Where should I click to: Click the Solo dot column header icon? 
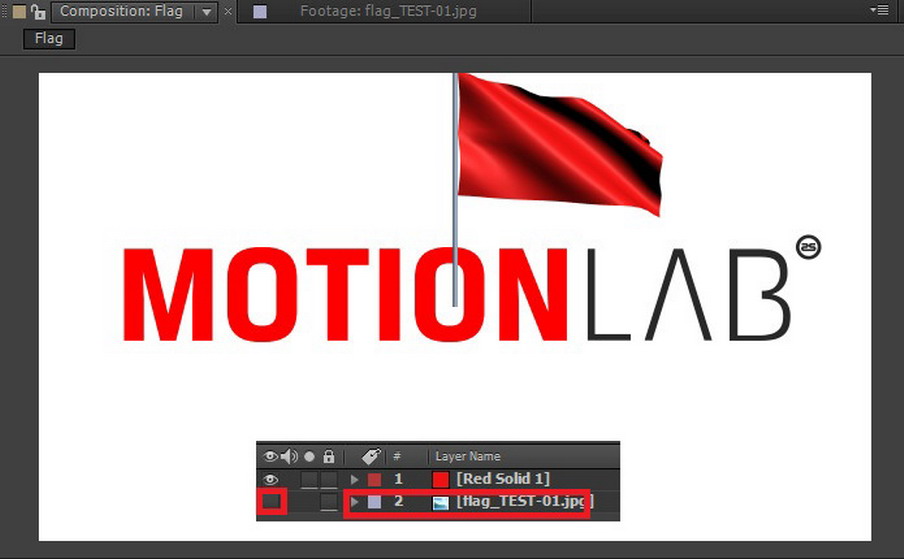coord(310,456)
